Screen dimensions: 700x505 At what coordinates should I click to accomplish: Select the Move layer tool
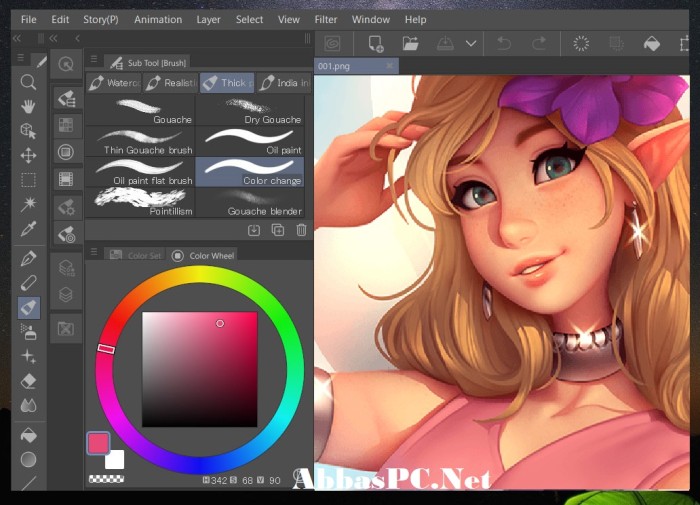tap(28, 156)
